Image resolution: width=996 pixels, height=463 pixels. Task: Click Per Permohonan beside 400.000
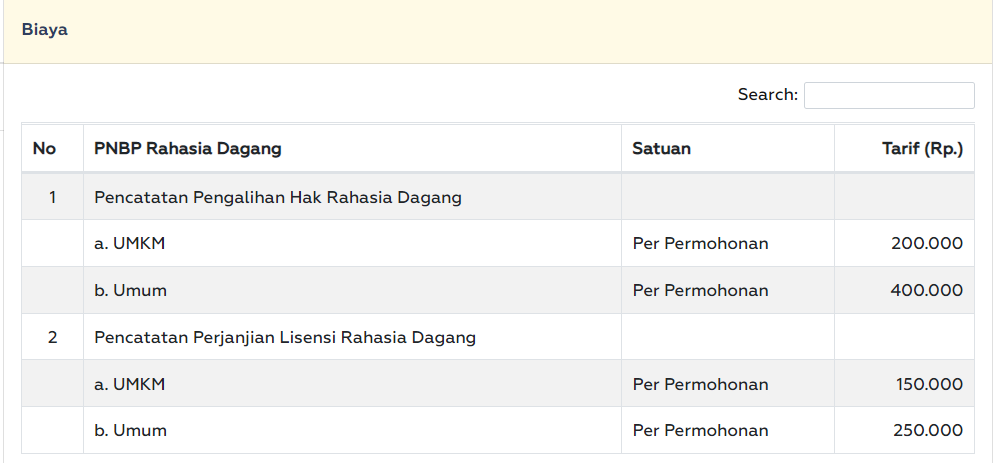point(700,290)
